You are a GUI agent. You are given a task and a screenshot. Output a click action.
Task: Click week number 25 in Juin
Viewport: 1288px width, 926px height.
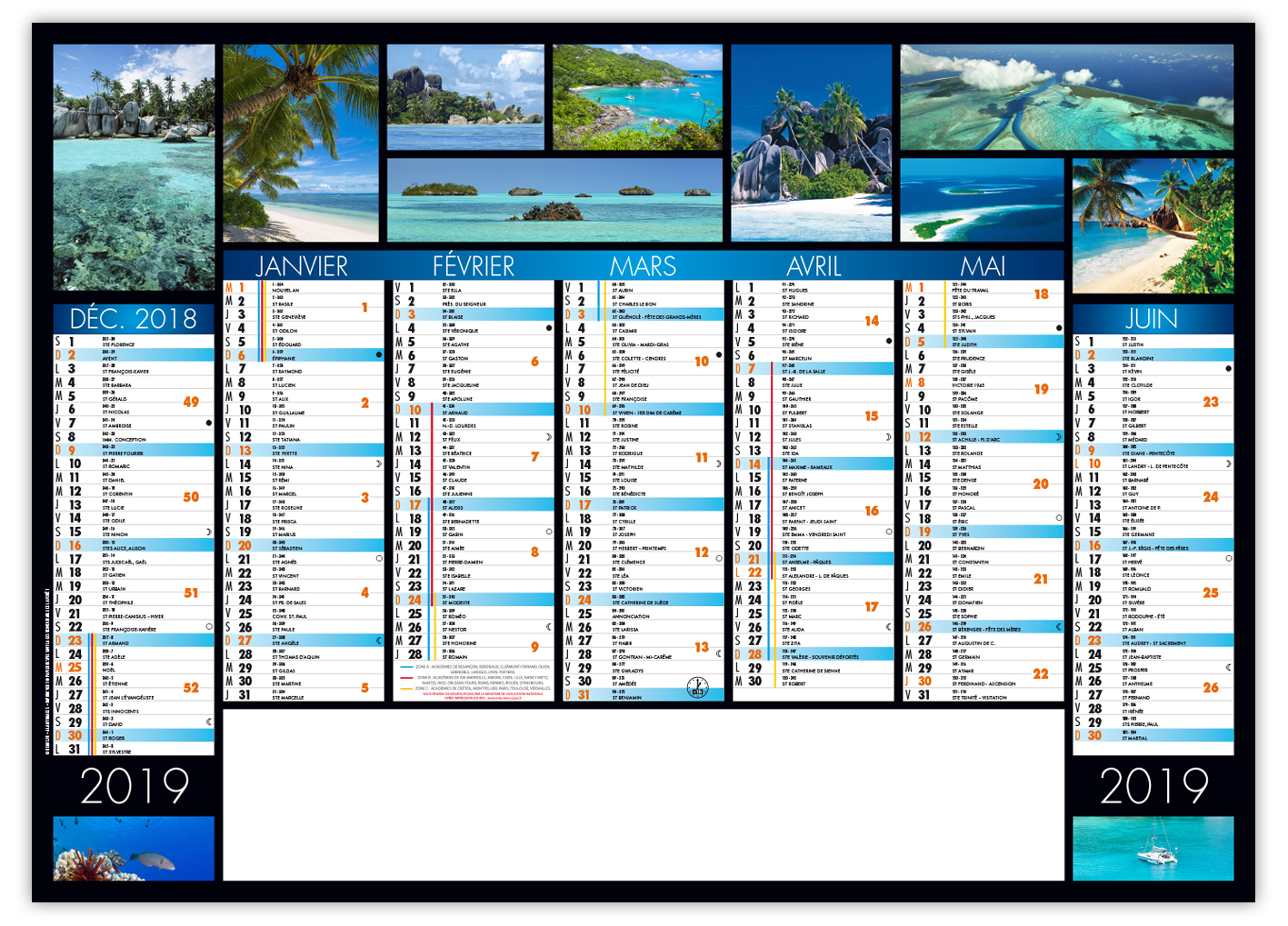1211,592
